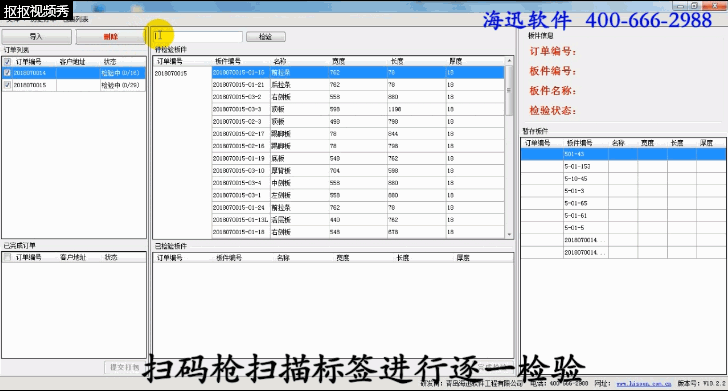This screenshot has height=391, width=728.
Task: Sort 订单列表 by 客户地址 column header
Action: (72, 62)
